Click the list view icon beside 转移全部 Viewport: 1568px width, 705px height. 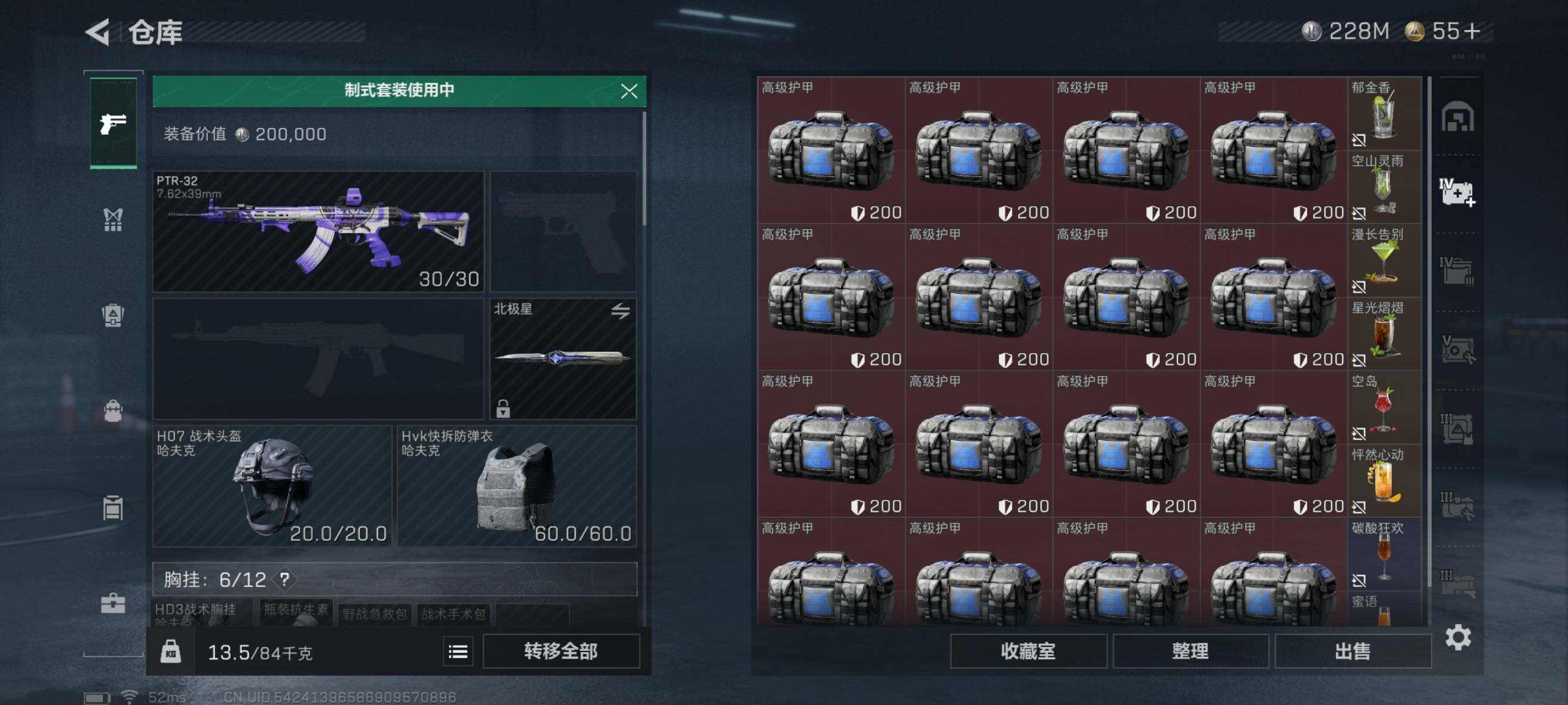tap(457, 652)
